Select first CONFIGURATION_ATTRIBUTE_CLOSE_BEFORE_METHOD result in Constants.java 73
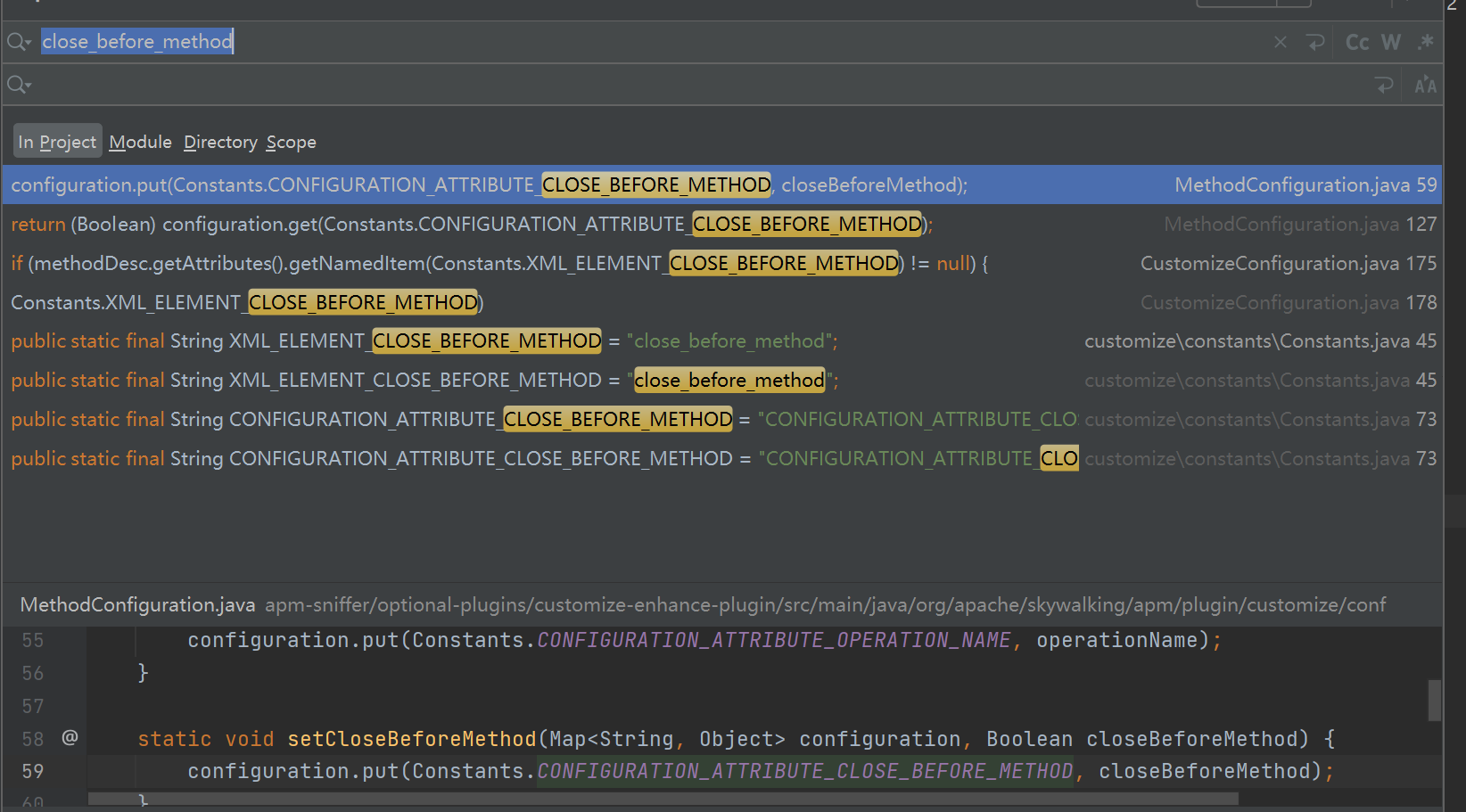Image resolution: width=1466 pixels, height=812 pixels. point(721,419)
